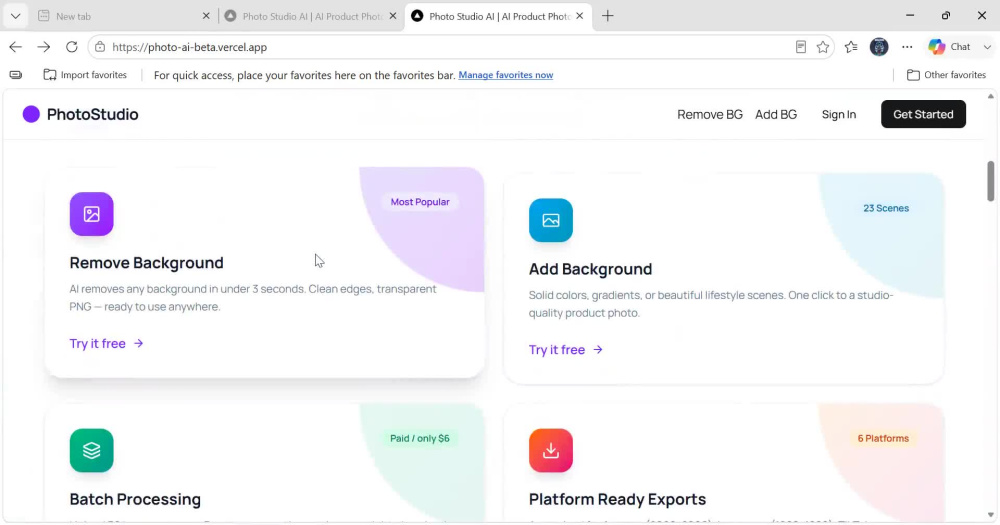The width and height of the screenshot is (1000, 525).
Task: Open the favorites list icon
Action: (851, 47)
